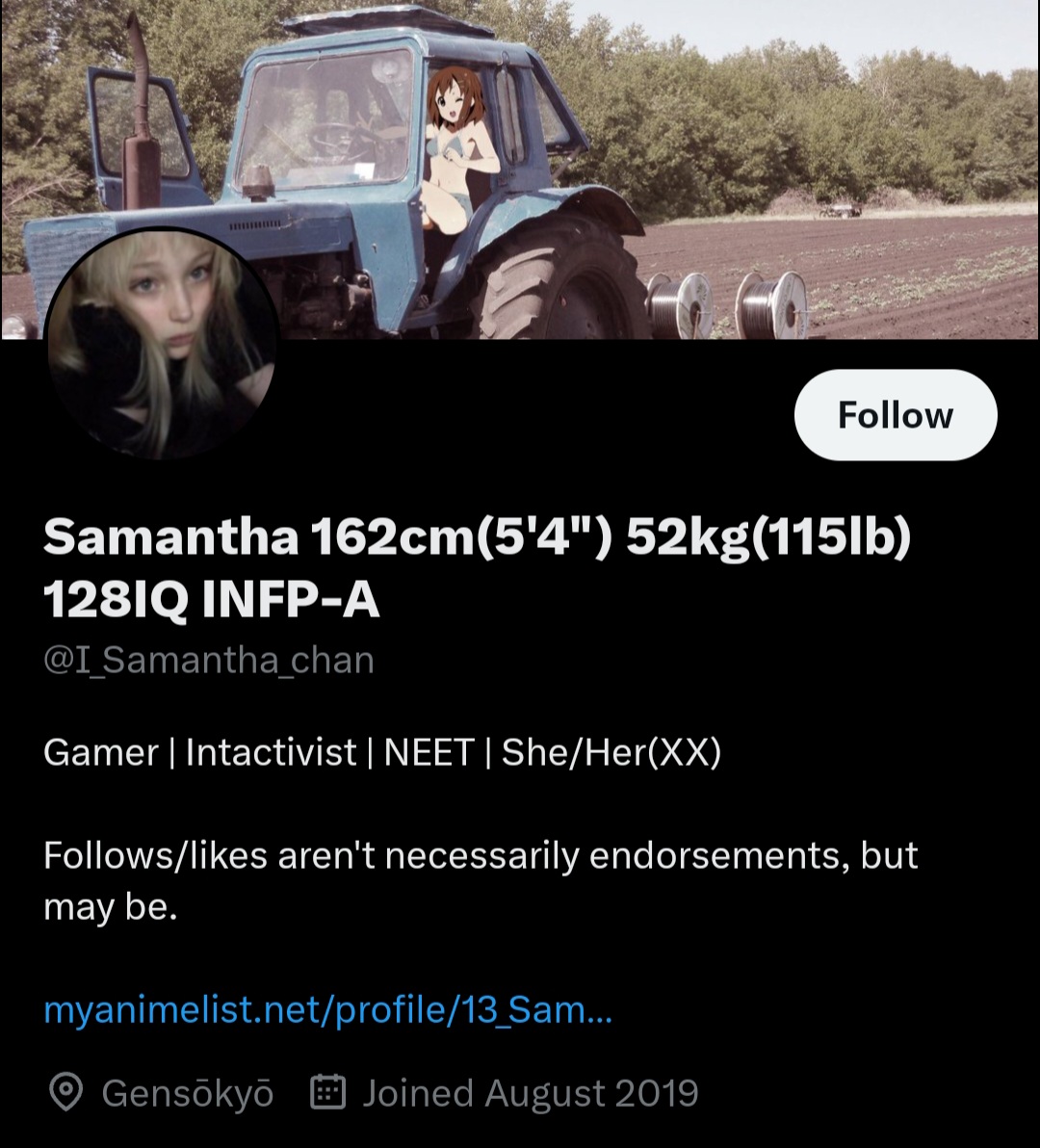This screenshot has width=1040, height=1148.
Task: Click the location pin icon
Action: (x=65, y=1093)
